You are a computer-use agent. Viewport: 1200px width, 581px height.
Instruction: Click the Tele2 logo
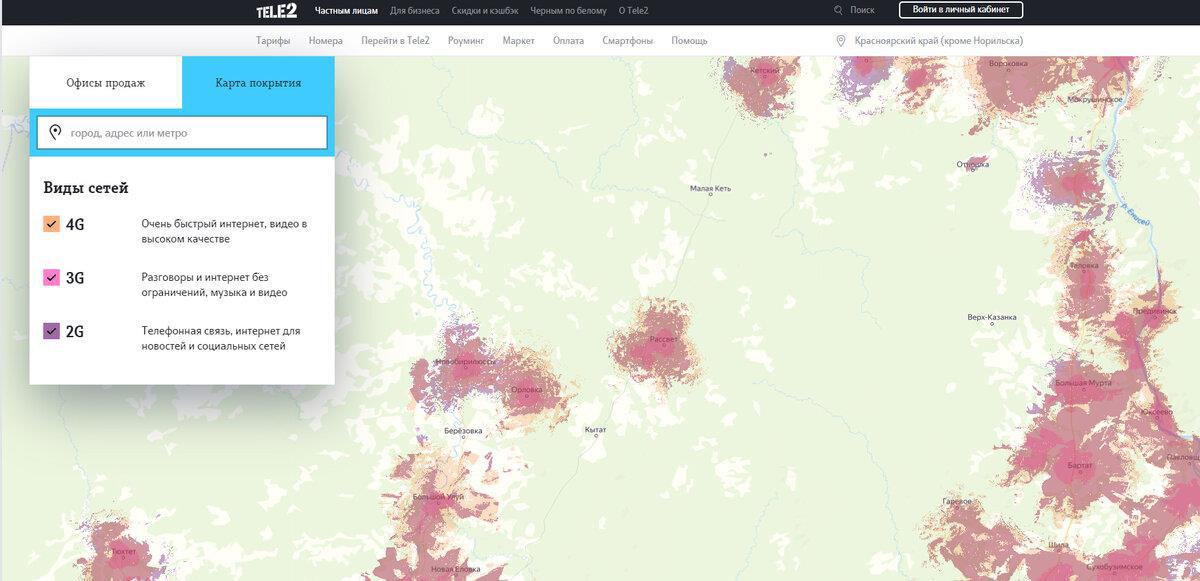[276, 10]
